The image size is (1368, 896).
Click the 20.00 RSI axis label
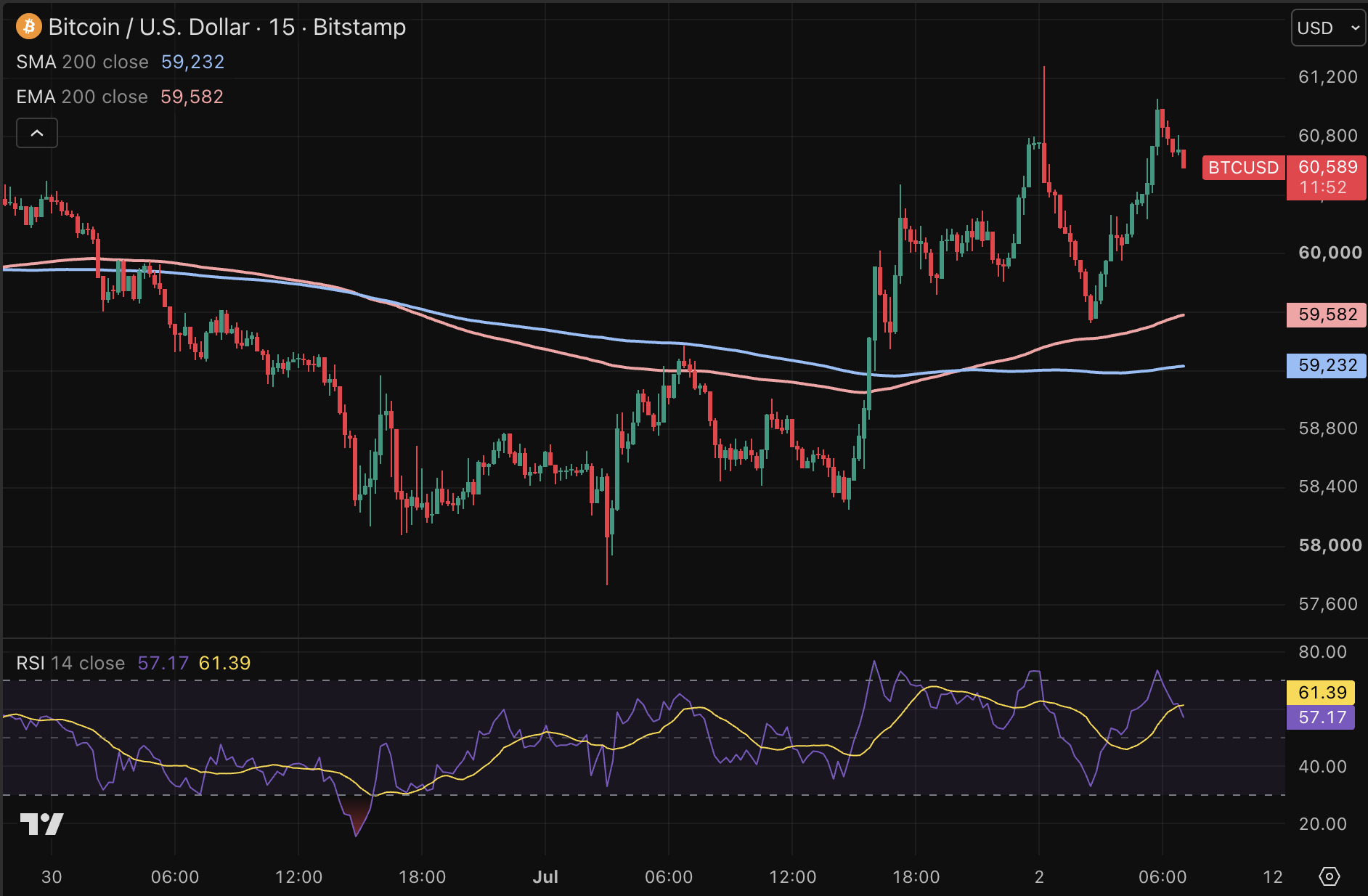click(1322, 824)
